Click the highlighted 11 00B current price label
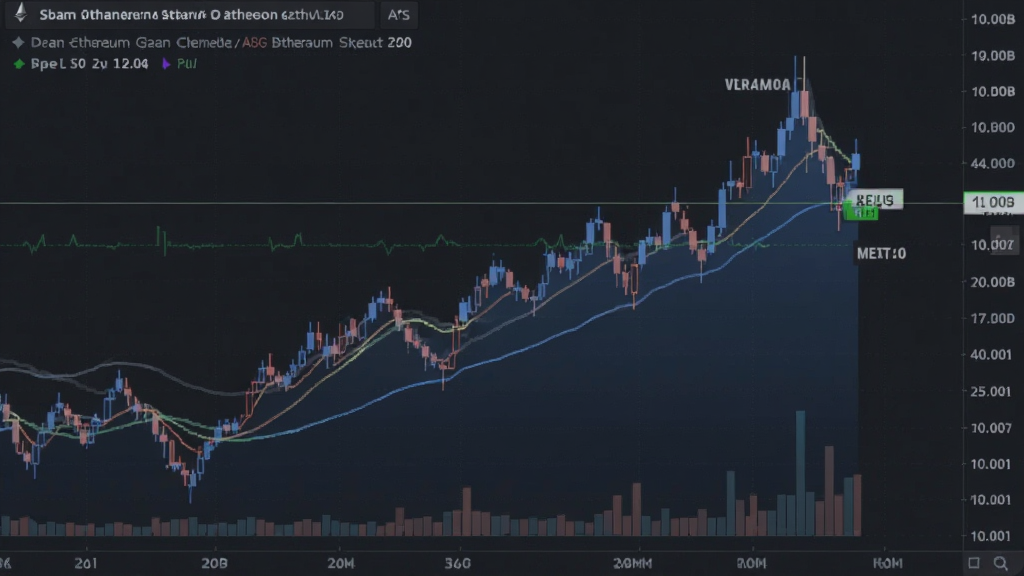1024x576 pixels. pyautogui.click(x=993, y=202)
